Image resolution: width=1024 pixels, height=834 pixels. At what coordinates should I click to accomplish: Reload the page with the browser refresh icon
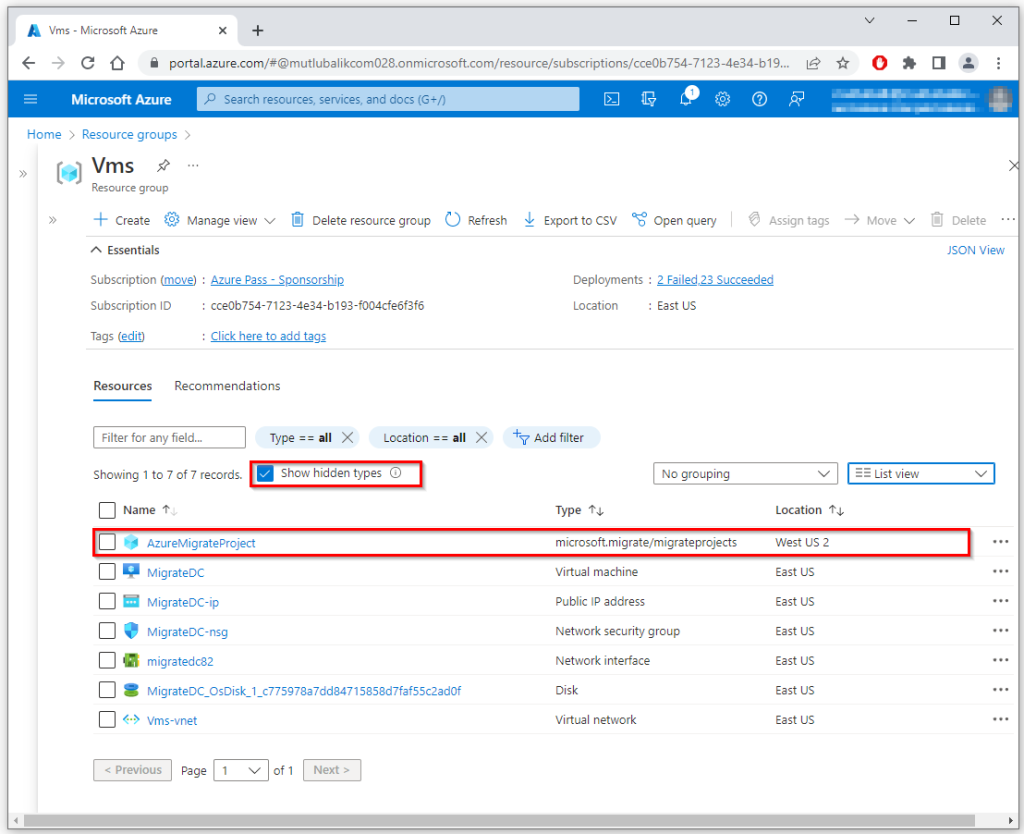[88, 63]
